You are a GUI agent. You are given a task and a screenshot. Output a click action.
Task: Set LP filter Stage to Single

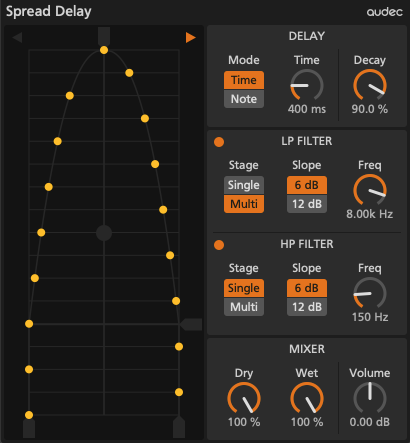pyautogui.click(x=244, y=185)
